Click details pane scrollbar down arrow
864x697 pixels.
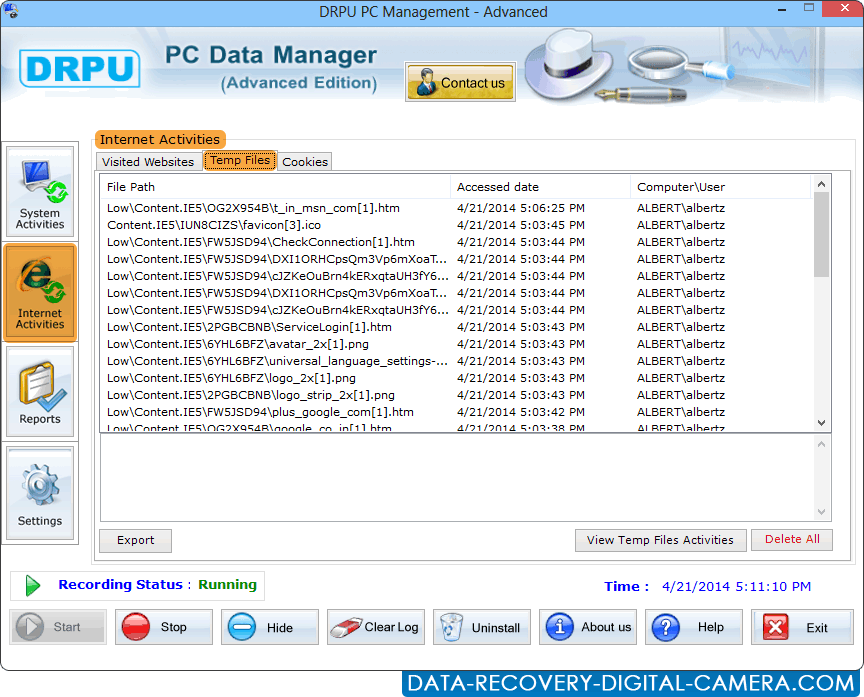click(x=821, y=512)
